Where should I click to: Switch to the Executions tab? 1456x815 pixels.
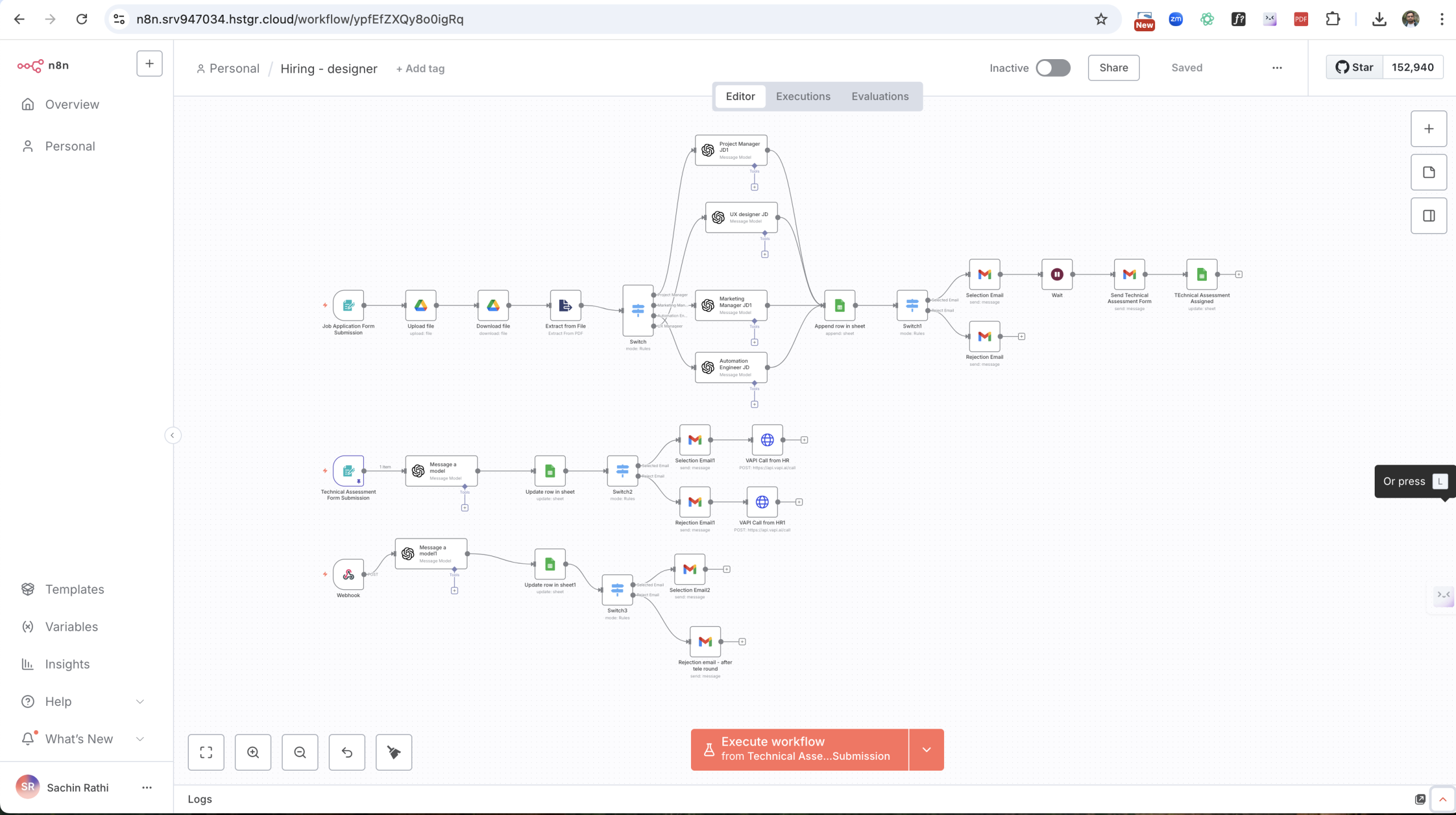(x=803, y=97)
